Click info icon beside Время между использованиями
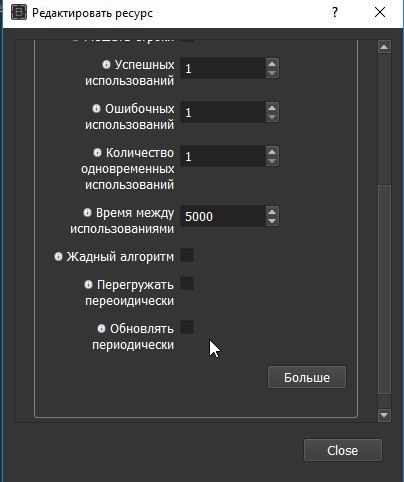 pos(87,212)
